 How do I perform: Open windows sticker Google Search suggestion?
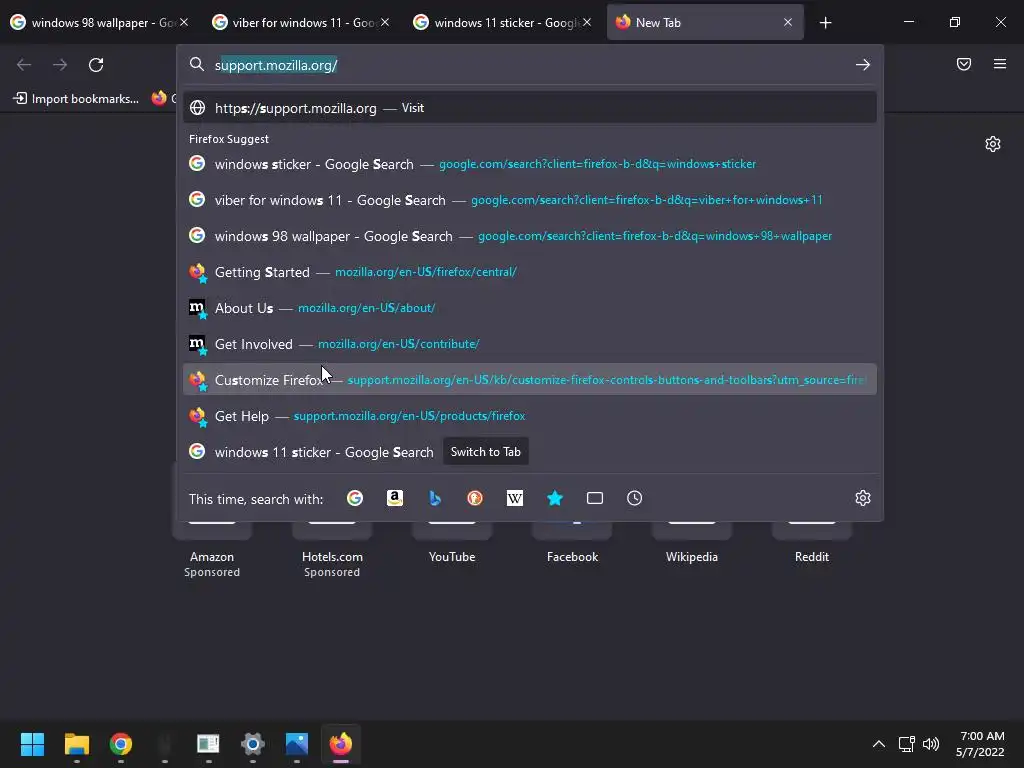(530, 164)
